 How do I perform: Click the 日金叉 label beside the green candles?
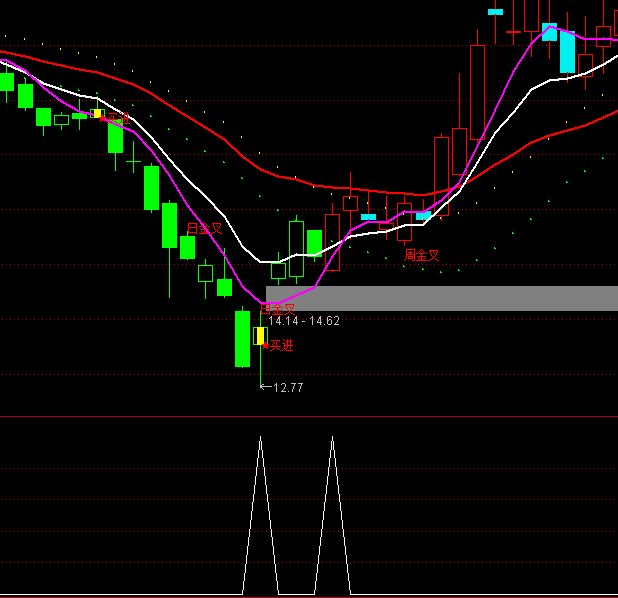[204, 228]
